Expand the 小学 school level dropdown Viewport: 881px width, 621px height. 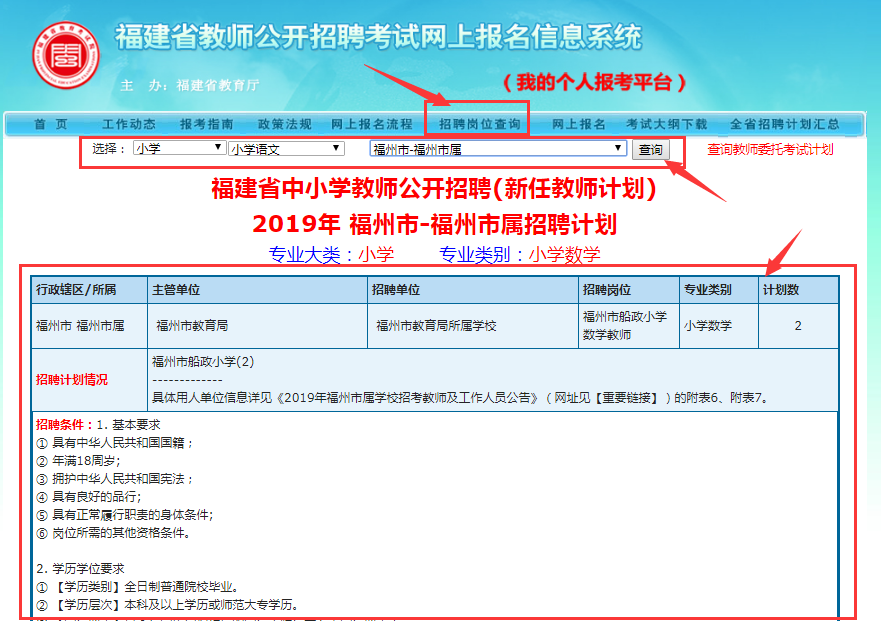(179, 149)
